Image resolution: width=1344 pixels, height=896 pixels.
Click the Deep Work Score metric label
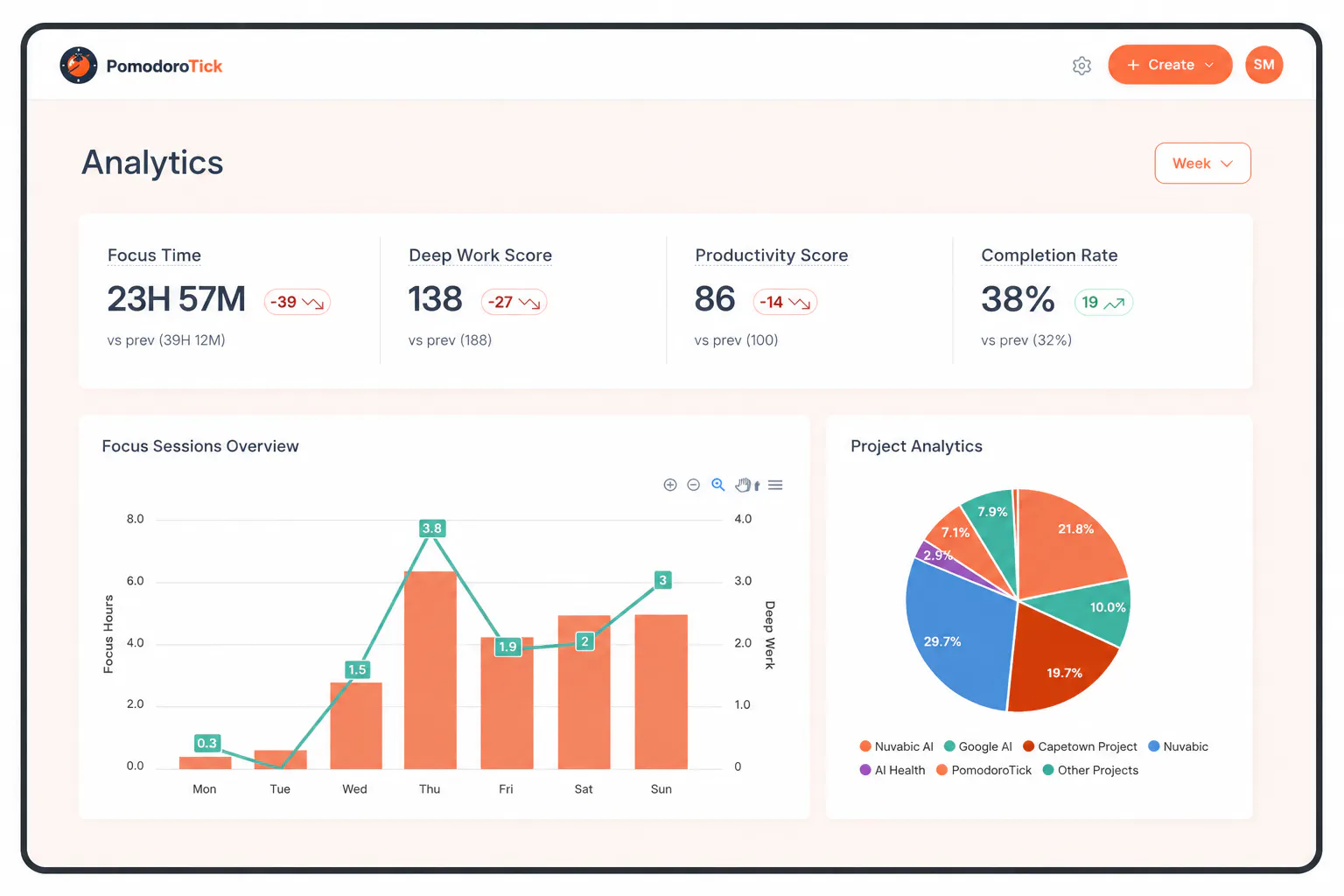[480, 255]
